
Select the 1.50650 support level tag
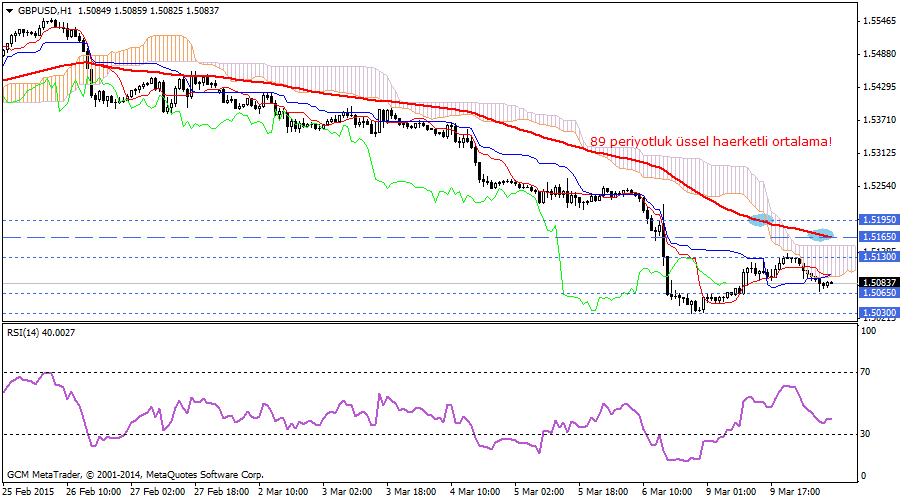click(x=879, y=294)
